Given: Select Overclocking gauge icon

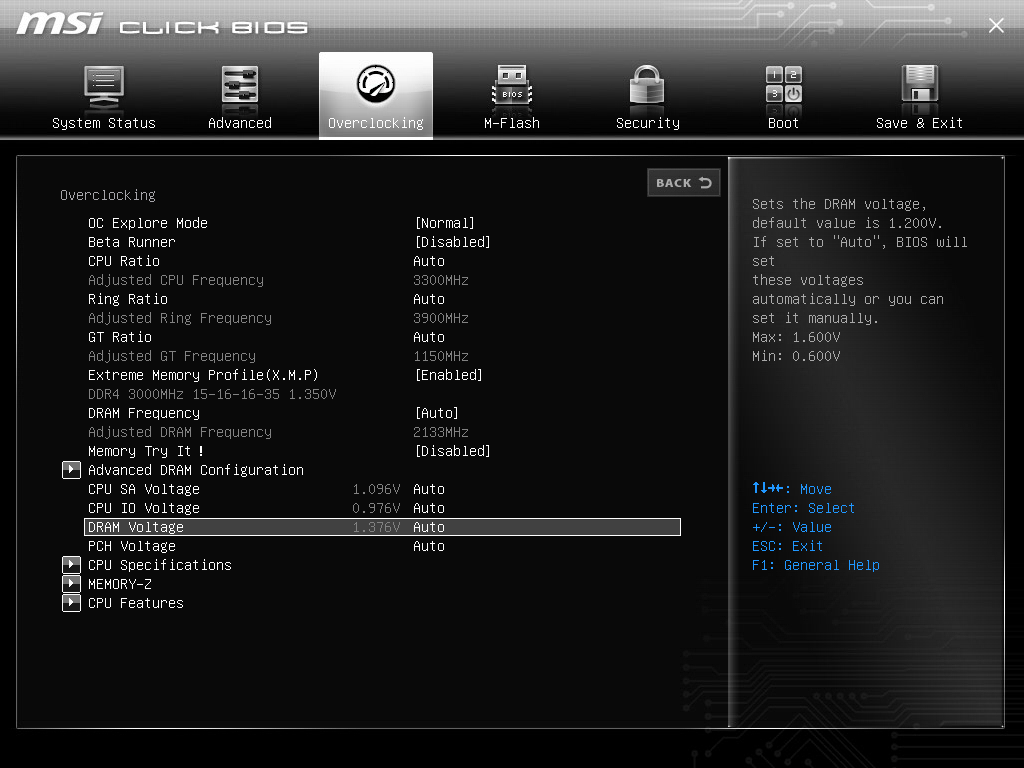Looking at the screenshot, I should click(376, 84).
